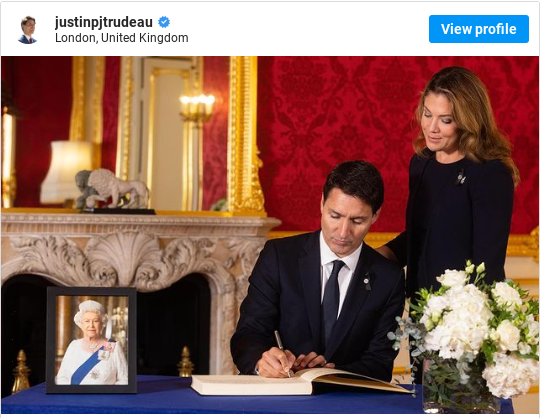Image resolution: width=540 pixels, height=418 pixels.
Task: Click the lion statue on the mantelpiece
Action: click(113, 189)
